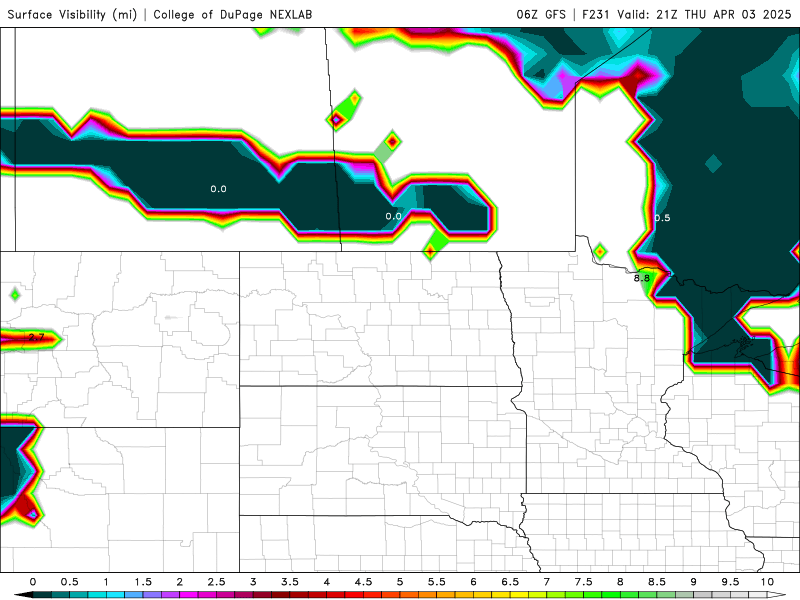
Task: Click the color scale tick label "1"
Action: click(106, 582)
